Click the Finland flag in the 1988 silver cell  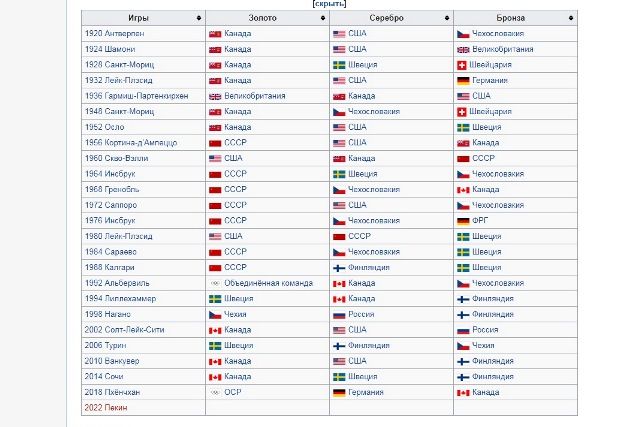pyautogui.click(x=339, y=267)
